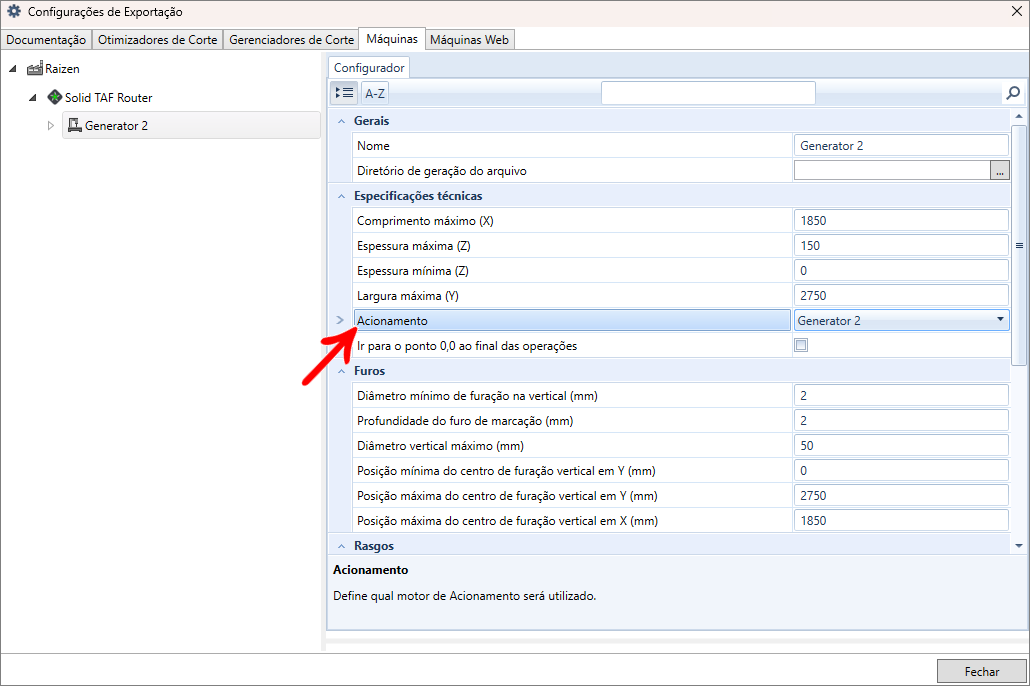The image size is (1030, 686).
Task: Expand the Generator 2 tree node
Action: pos(51,126)
